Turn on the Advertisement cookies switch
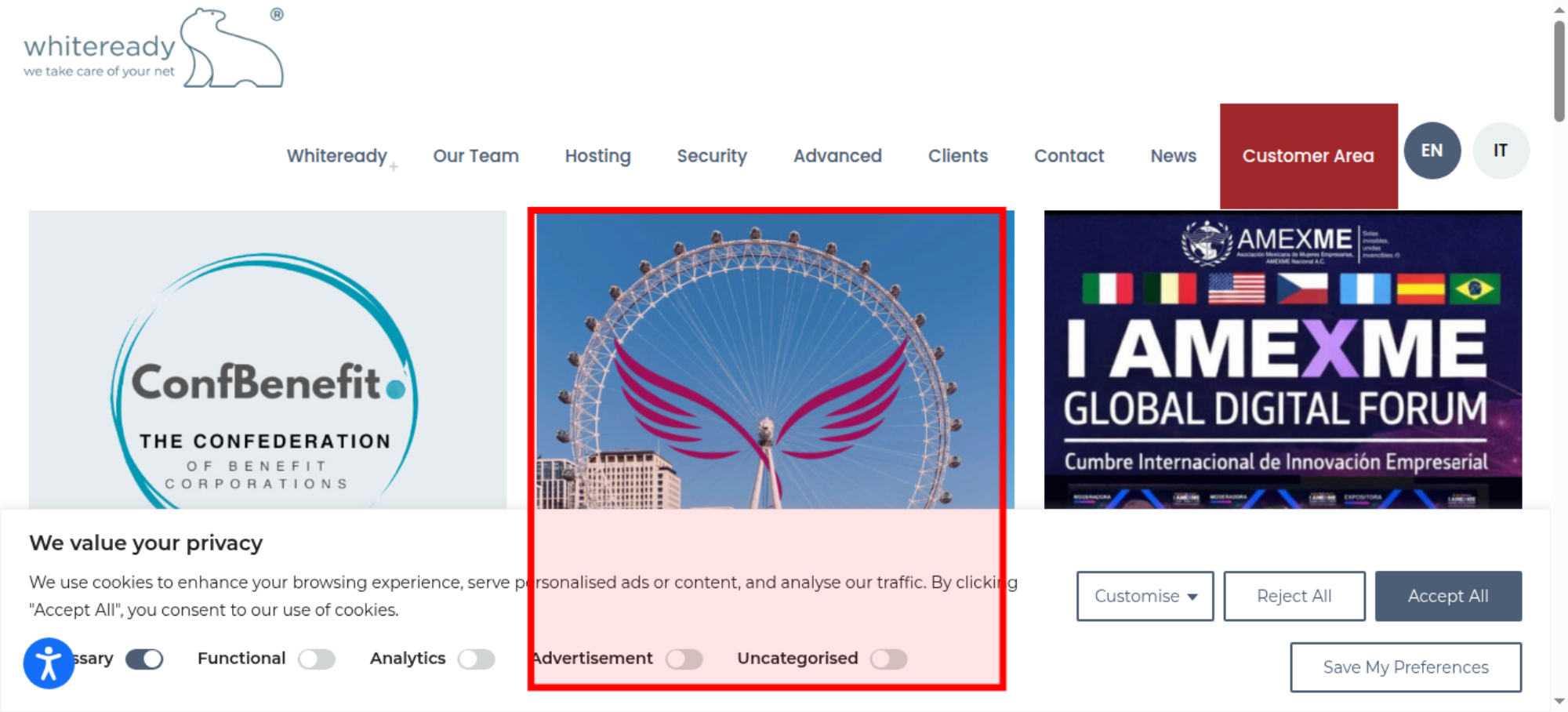The height and width of the screenshot is (712, 1568). pos(684,659)
